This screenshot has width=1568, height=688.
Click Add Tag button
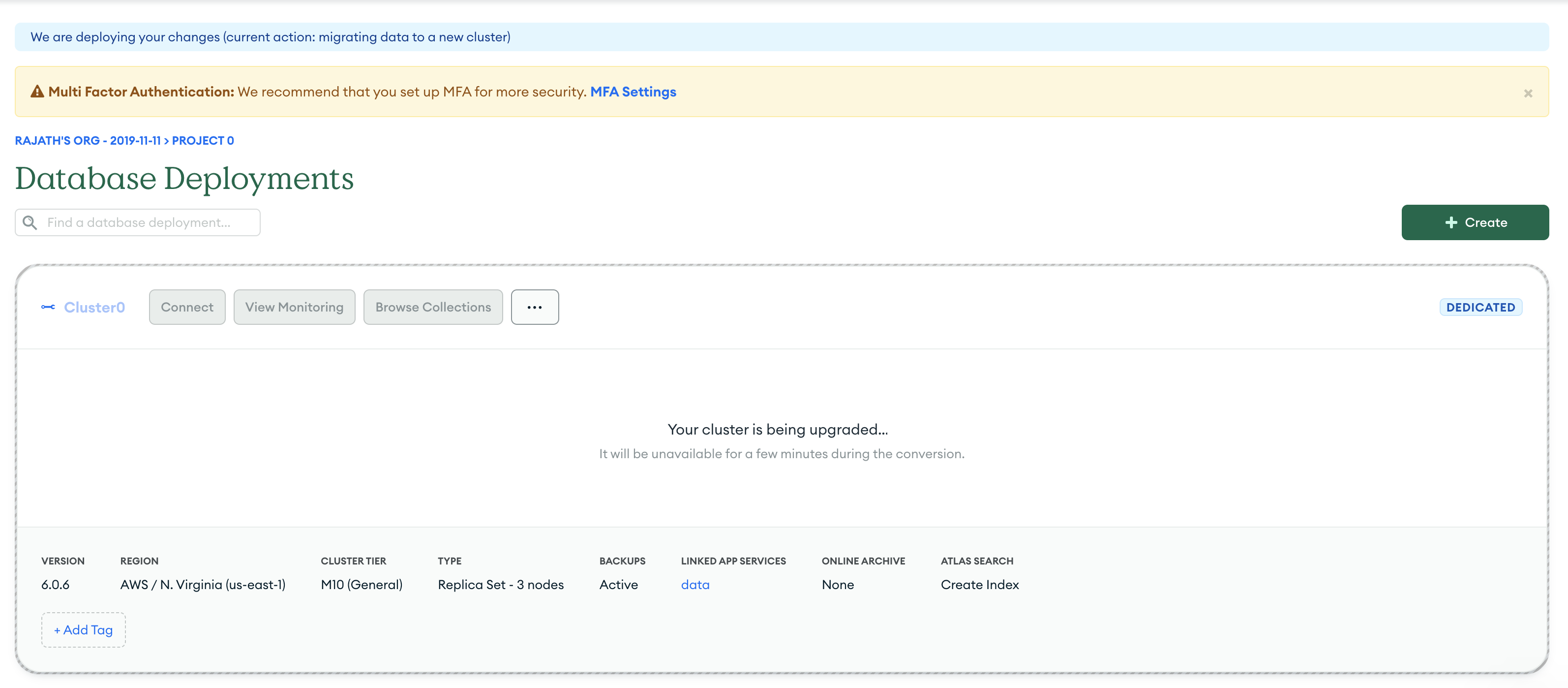point(84,629)
